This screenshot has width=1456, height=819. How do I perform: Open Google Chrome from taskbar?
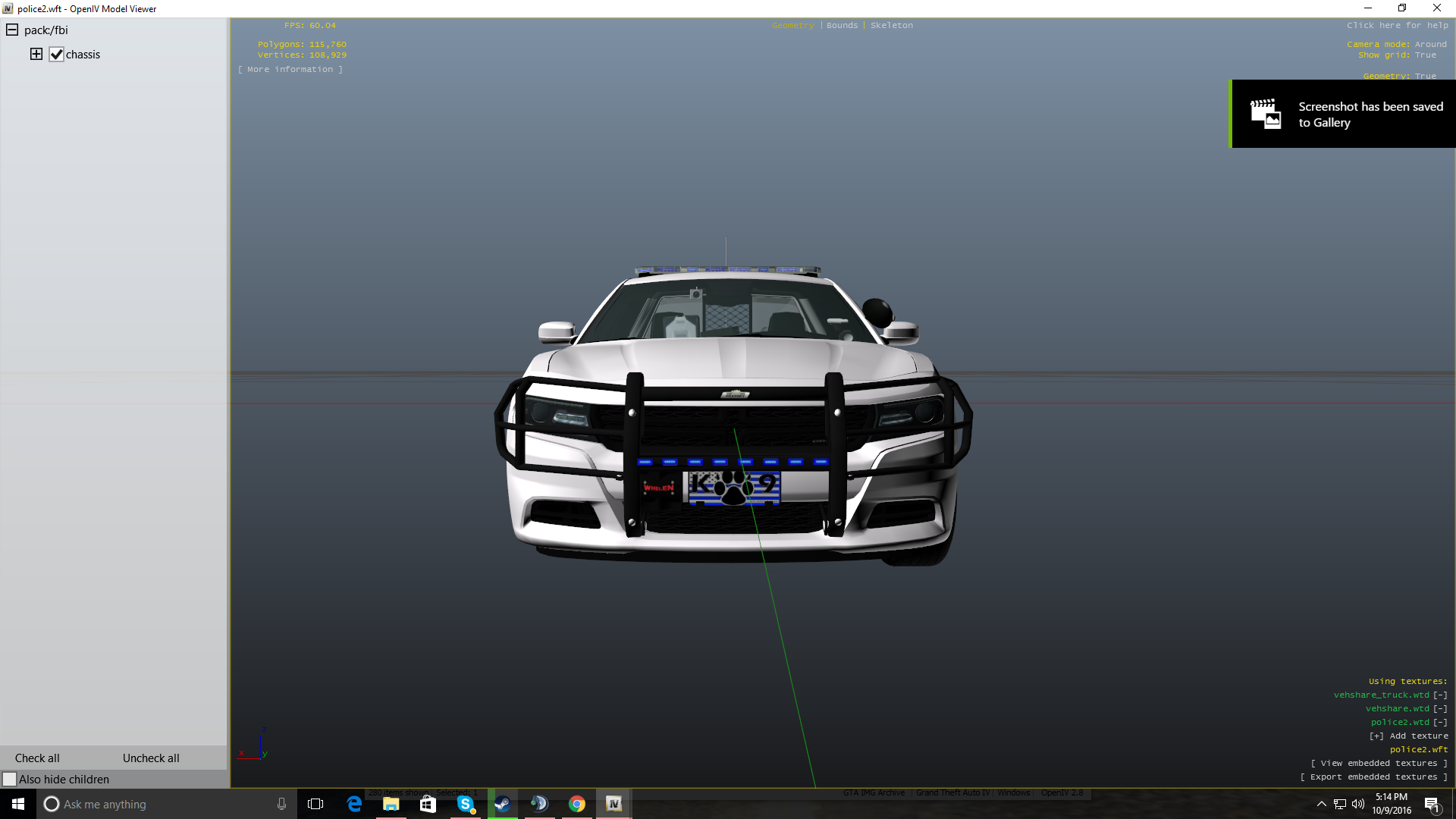pyautogui.click(x=577, y=804)
